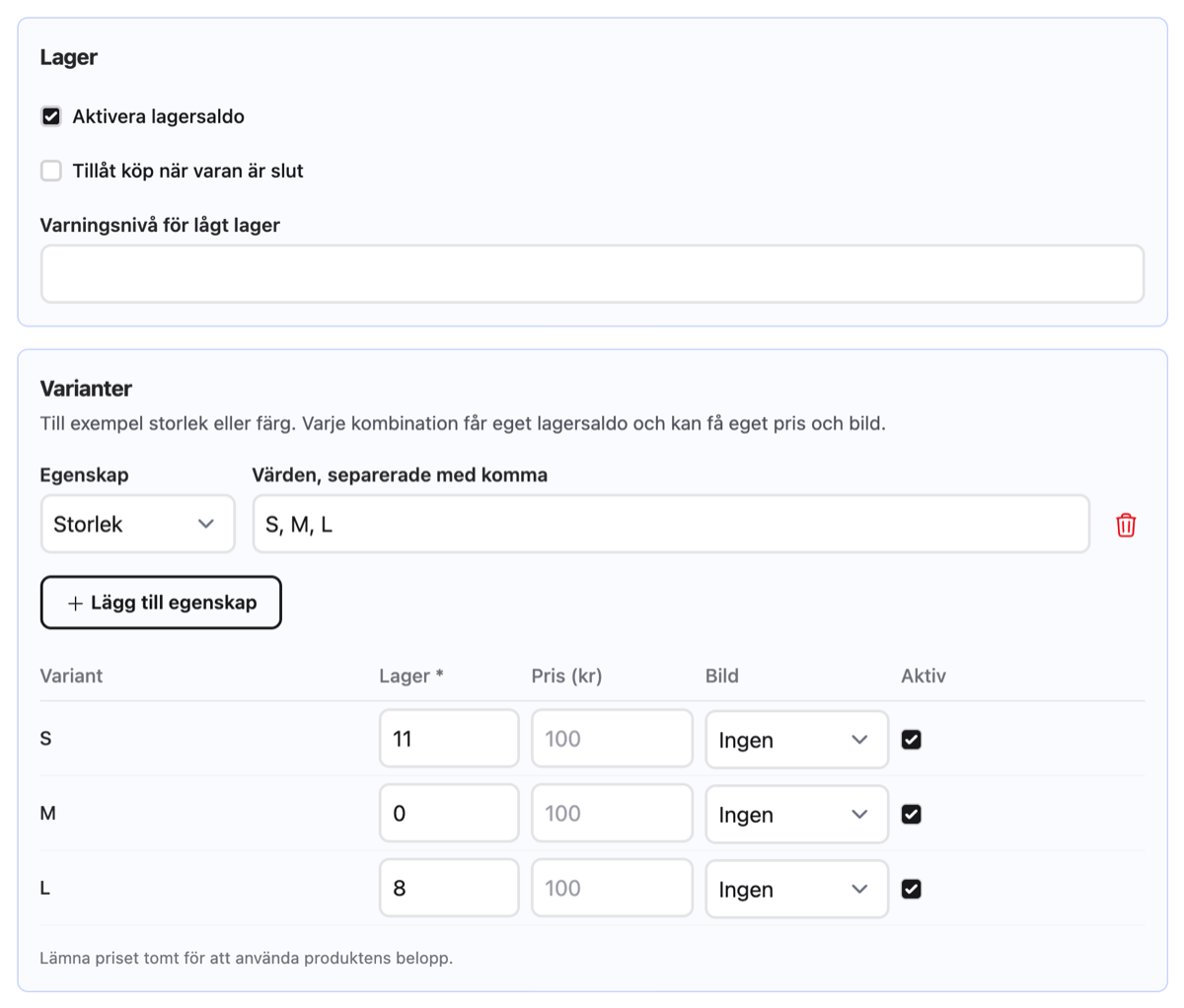Click the L variant name in table
Viewport: 1184px width, 1008px height.
(44, 889)
